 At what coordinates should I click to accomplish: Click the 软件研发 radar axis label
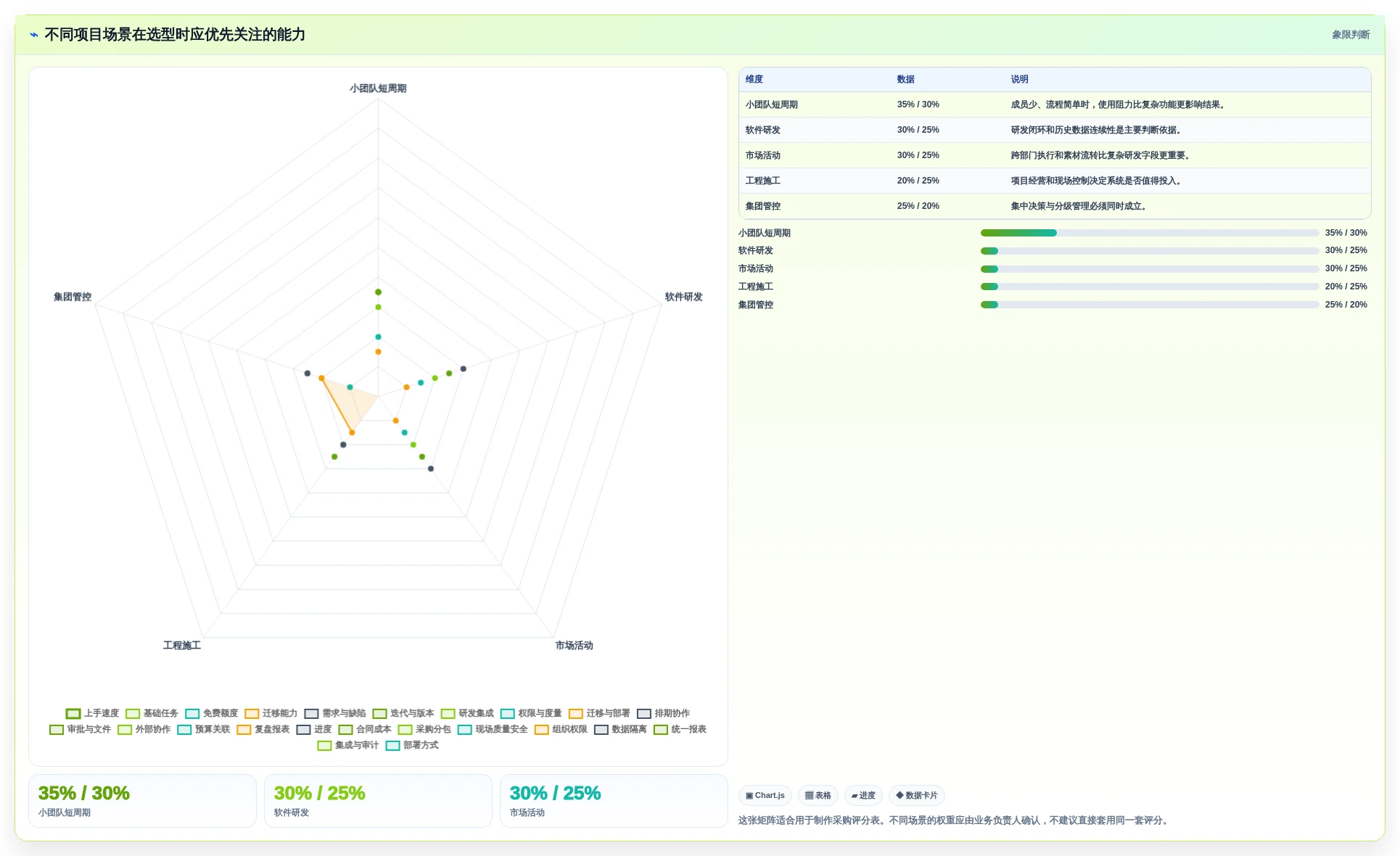(x=684, y=297)
